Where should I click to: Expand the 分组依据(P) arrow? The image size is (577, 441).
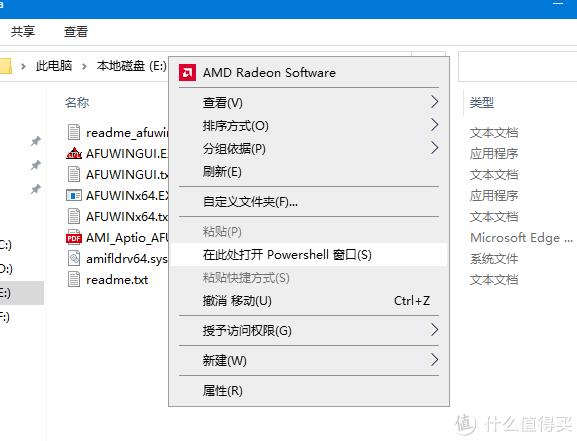pos(435,148)
